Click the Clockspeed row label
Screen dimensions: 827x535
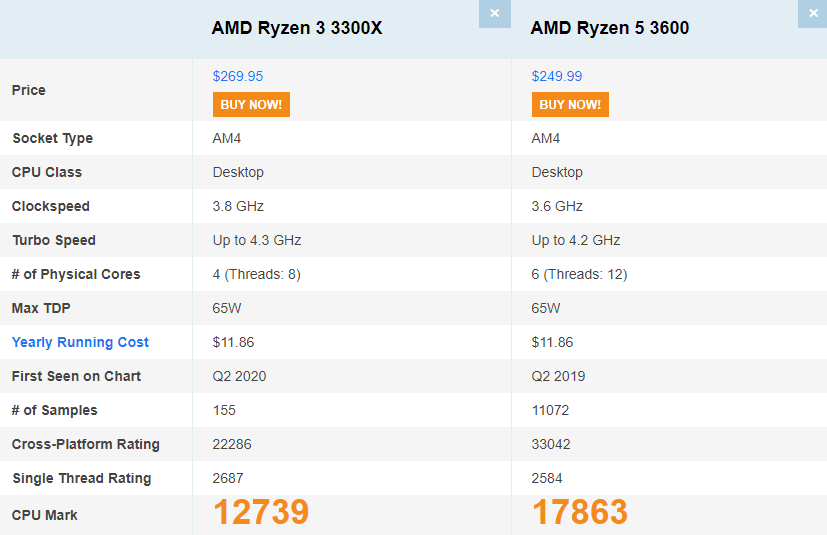[51, 206]
